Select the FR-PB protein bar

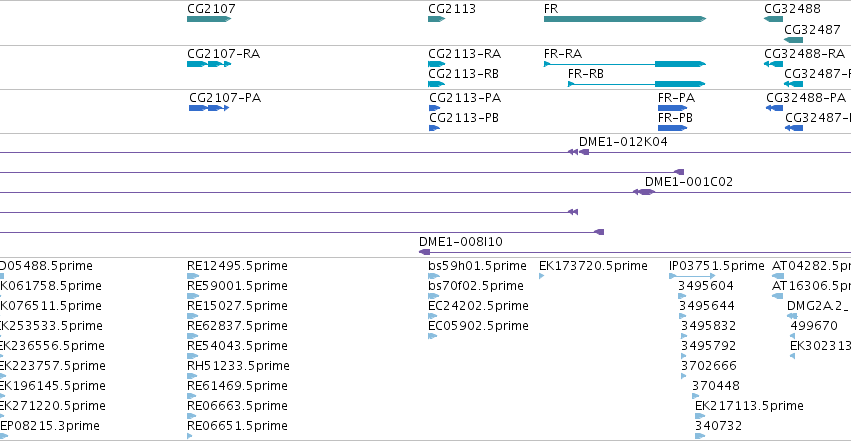point(672,128)
